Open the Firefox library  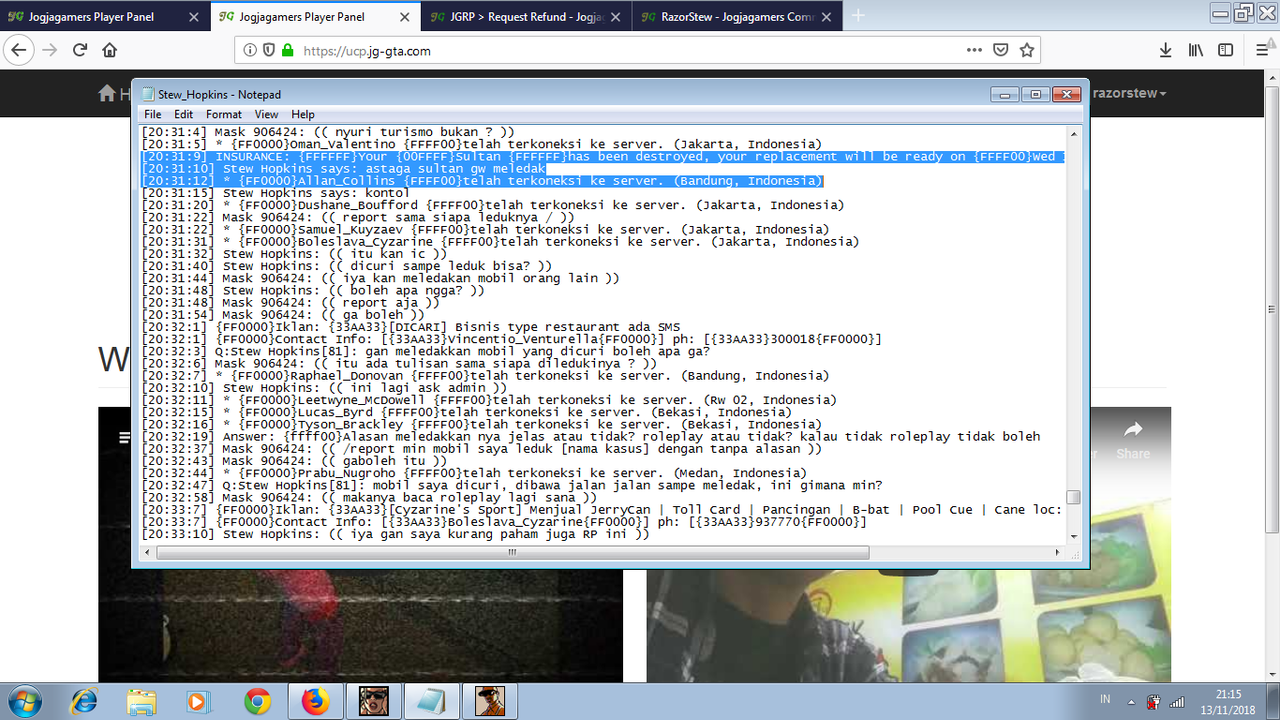(x=1195, y=50)
